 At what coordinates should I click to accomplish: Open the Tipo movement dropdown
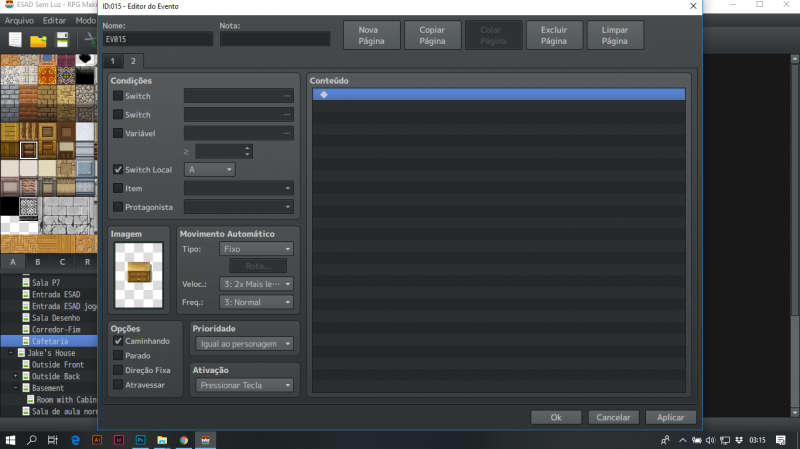click(x=257, y=249)
